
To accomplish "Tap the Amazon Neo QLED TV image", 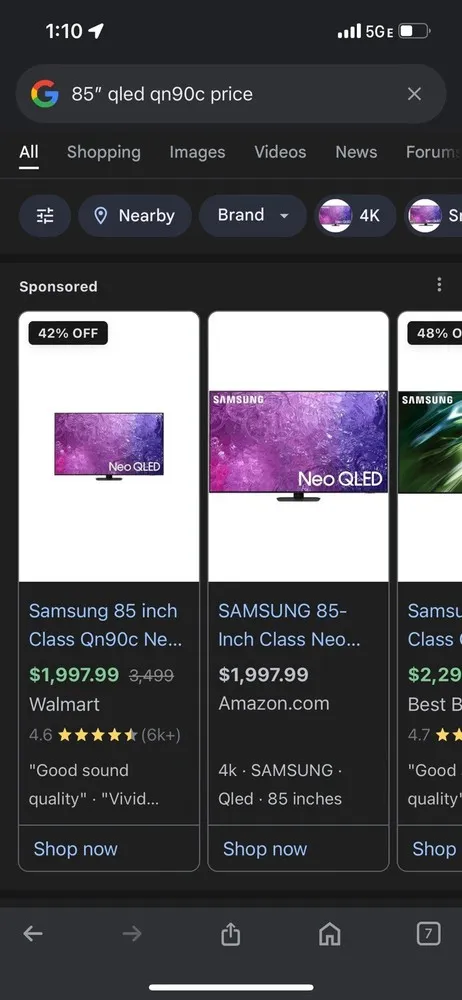I will pos(298,446).
